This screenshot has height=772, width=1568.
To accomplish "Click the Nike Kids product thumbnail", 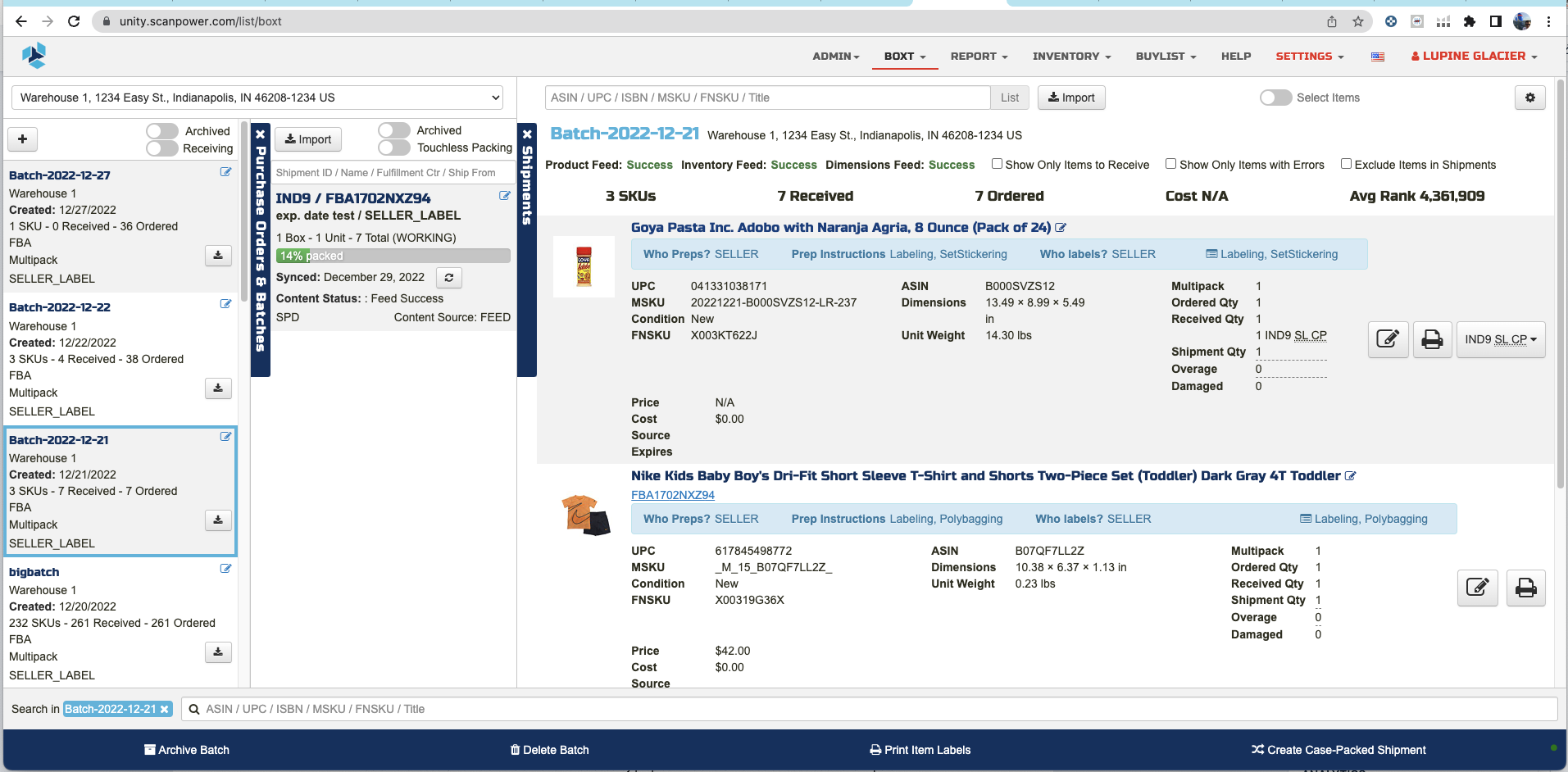I will click(585, 515).
